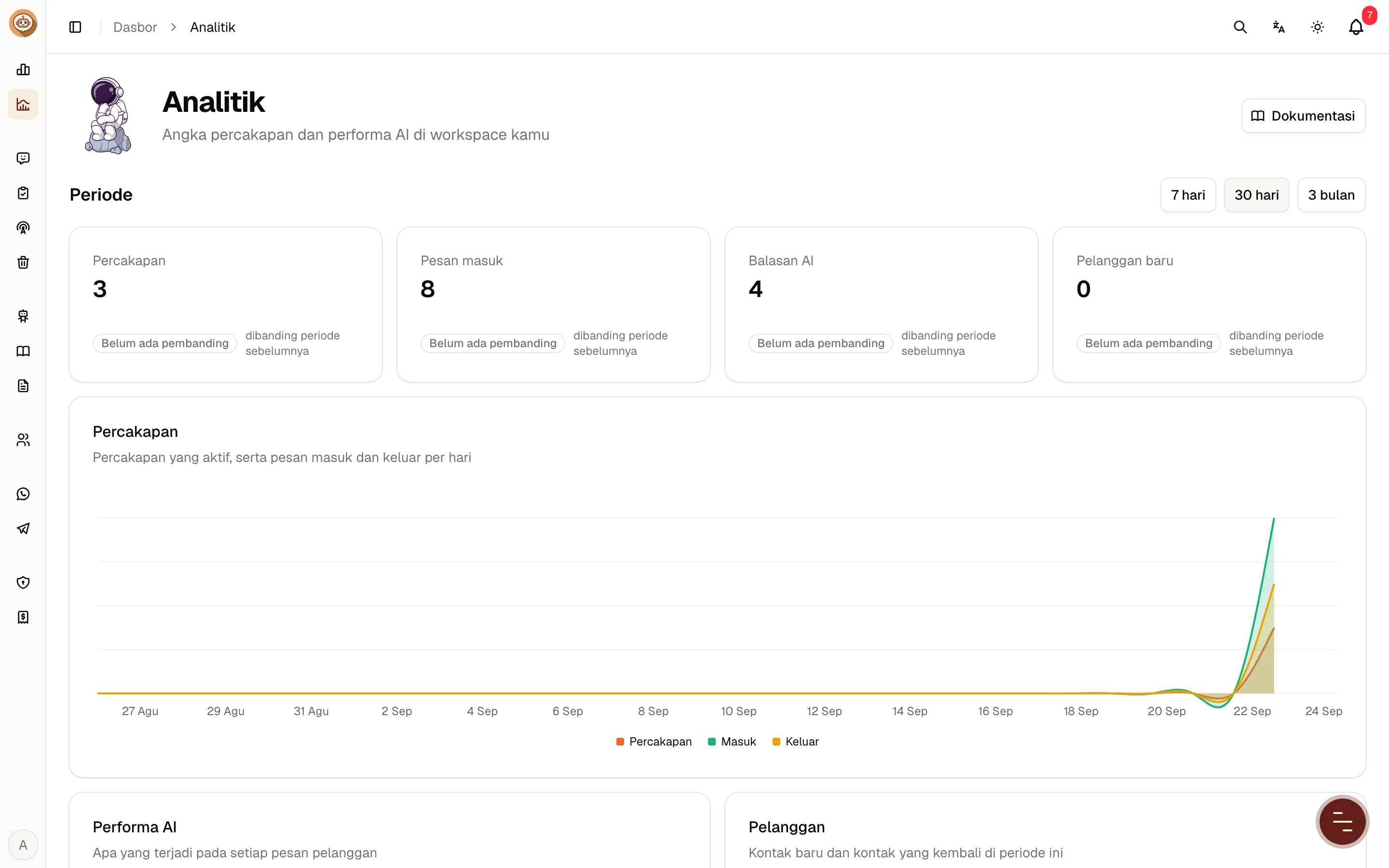Open the chat conversations icon in sidebar
The height and width of the screenshot is (868, 1389).
tap(23, 159)
